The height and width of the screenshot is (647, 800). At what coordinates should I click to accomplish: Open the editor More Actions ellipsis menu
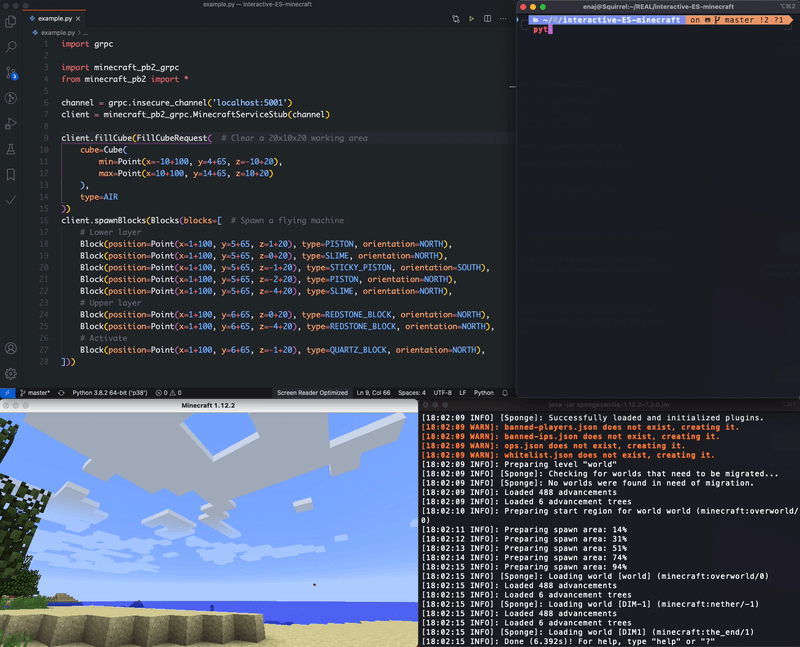coord(503,19)
